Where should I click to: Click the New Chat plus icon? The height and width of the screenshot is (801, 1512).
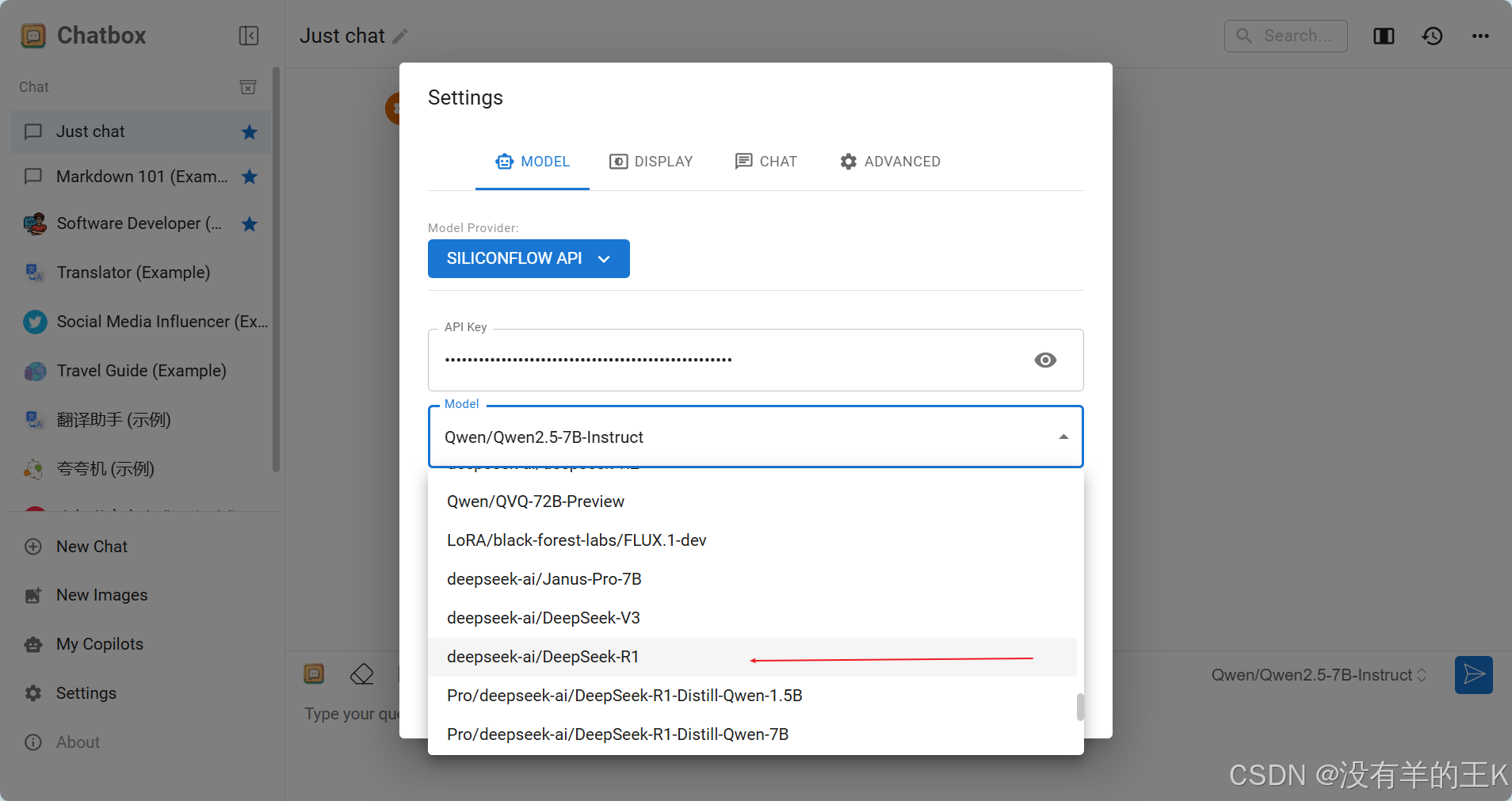click(x=33, y=547)
